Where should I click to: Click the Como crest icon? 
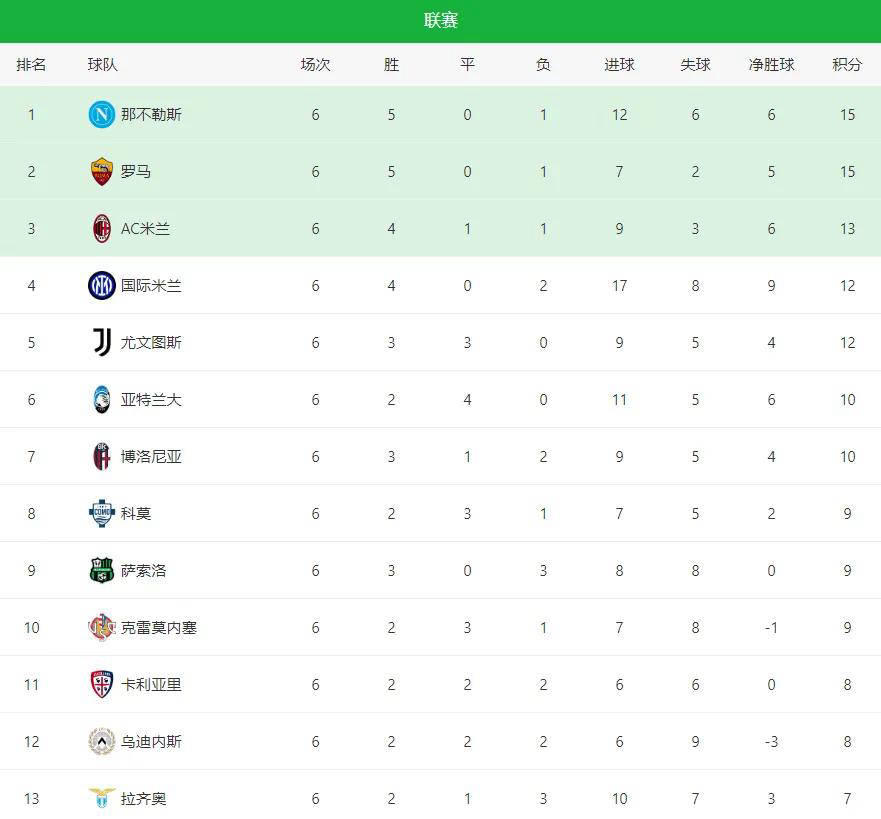coord(102,514)
